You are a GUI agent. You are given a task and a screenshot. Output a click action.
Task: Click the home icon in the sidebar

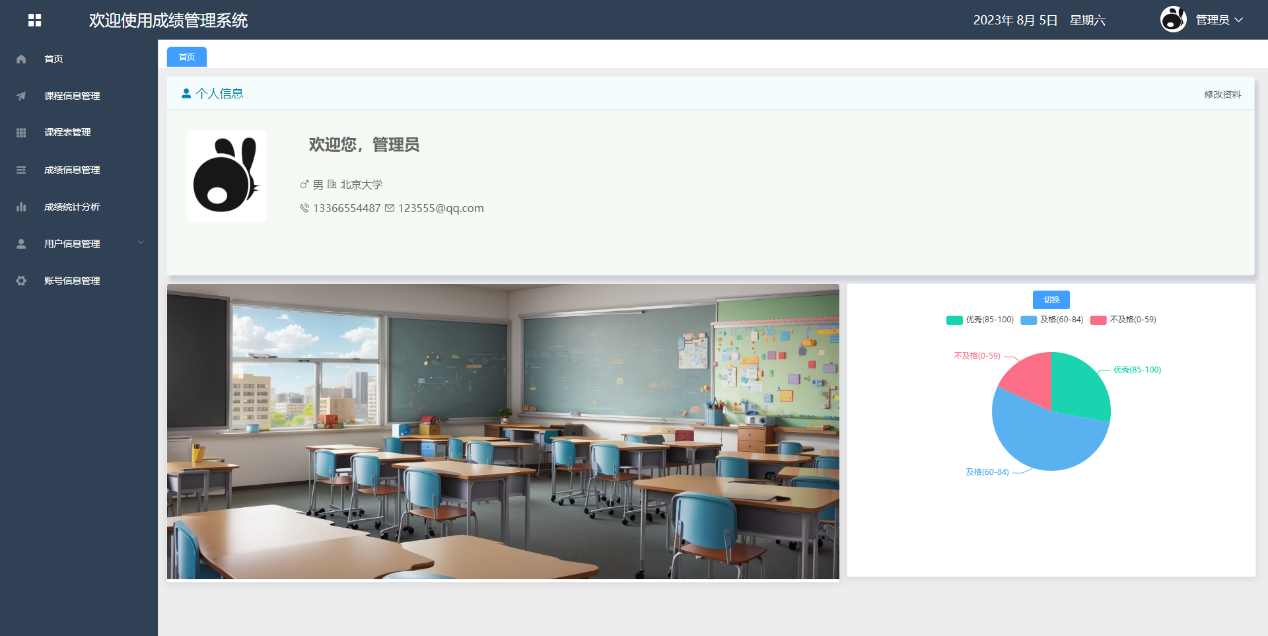pyautogui.click(x=21, y=59)
